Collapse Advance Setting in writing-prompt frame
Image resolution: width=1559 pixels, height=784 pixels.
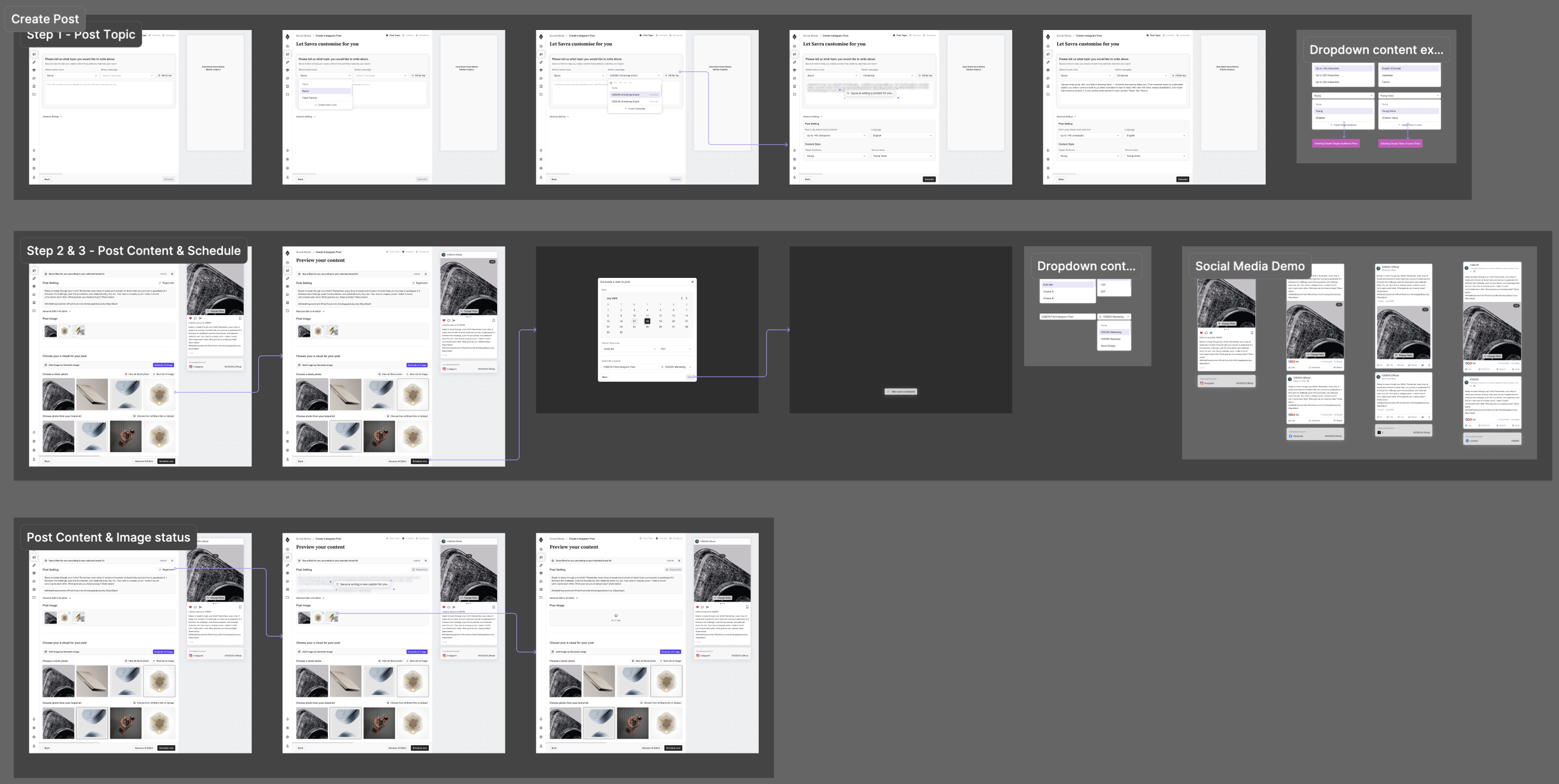click(x=813, y=116)
